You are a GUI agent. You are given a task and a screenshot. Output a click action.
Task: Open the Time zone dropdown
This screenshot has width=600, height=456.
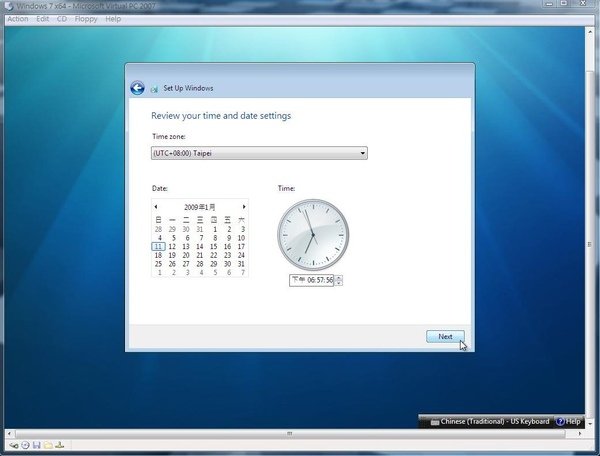[x=259, y=153]
